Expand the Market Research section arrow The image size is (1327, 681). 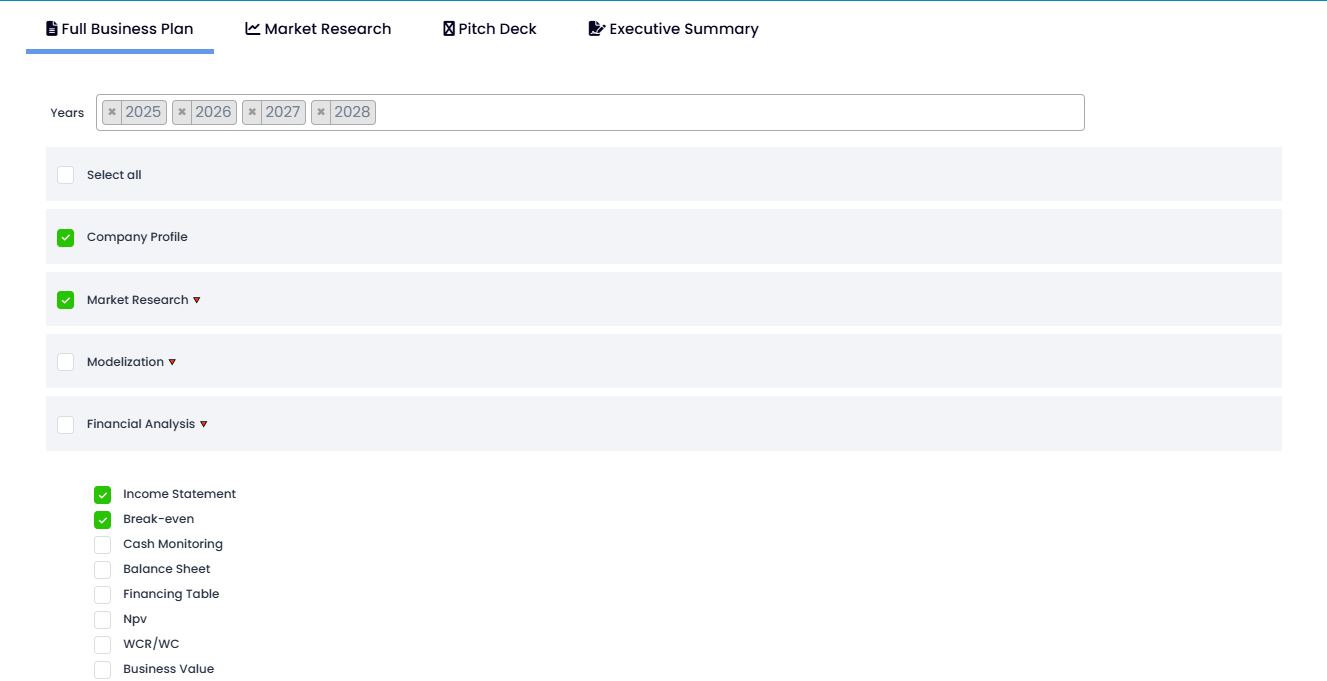(x=197, y=300)
